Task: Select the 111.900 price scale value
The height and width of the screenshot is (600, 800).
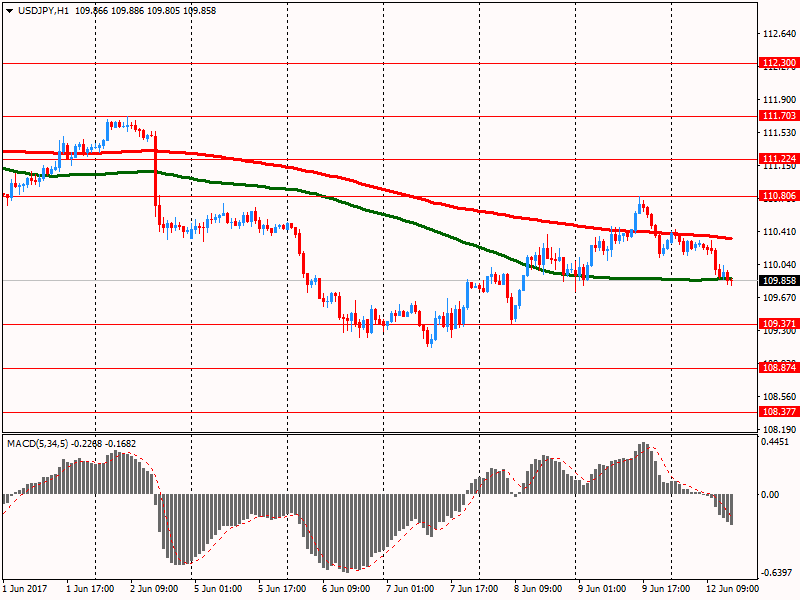Action: [779, 99]
